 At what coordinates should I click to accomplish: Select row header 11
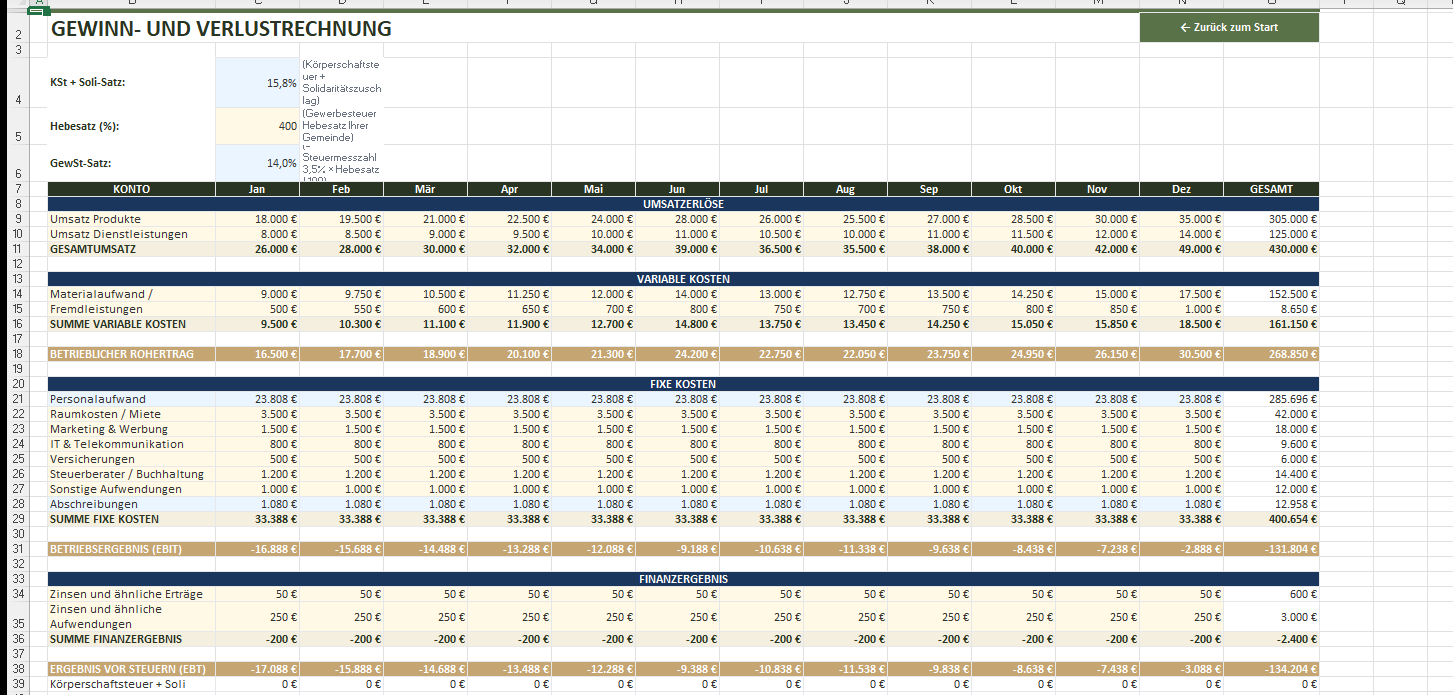[19, 249]
